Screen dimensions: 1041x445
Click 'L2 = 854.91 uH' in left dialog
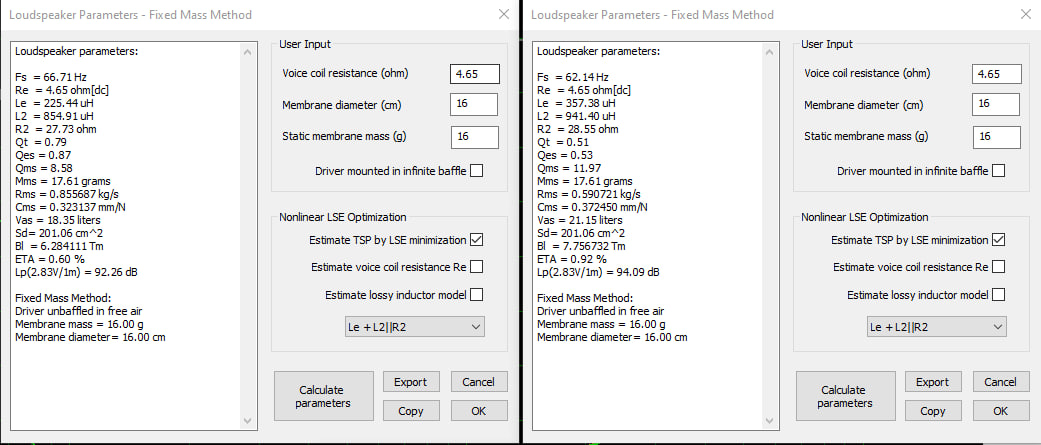click(x=54, y=116)
